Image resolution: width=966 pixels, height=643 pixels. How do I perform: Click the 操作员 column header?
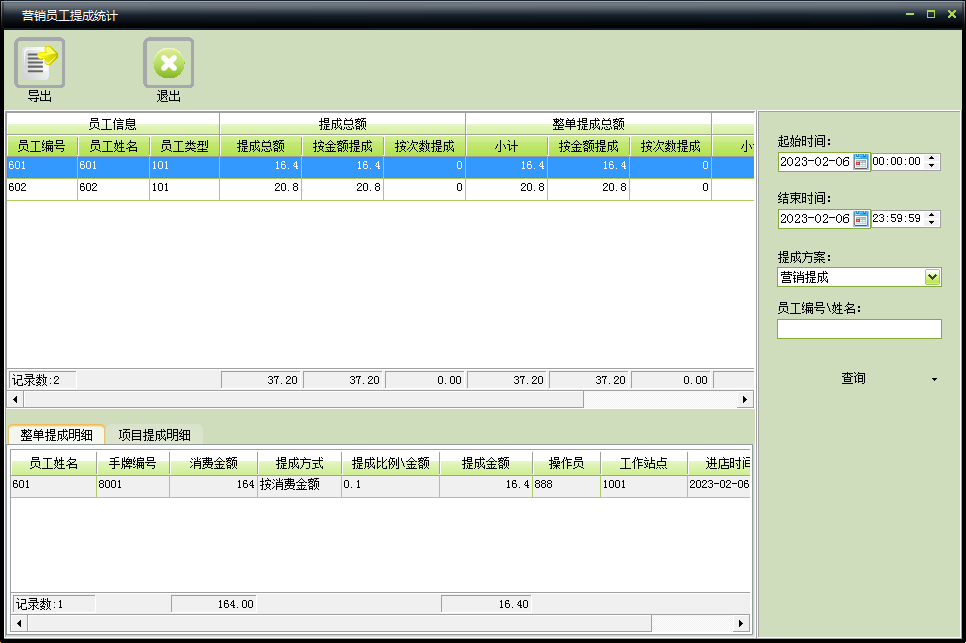click(x=566, y=463)
